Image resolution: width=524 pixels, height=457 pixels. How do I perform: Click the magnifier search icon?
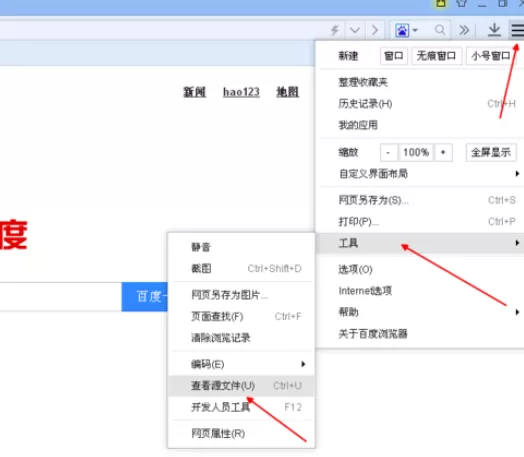tap(440, 30)
